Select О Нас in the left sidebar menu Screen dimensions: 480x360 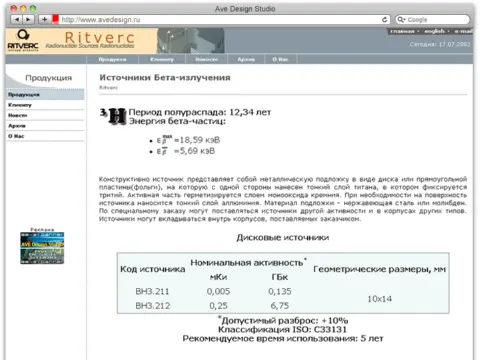coord(45,136)
